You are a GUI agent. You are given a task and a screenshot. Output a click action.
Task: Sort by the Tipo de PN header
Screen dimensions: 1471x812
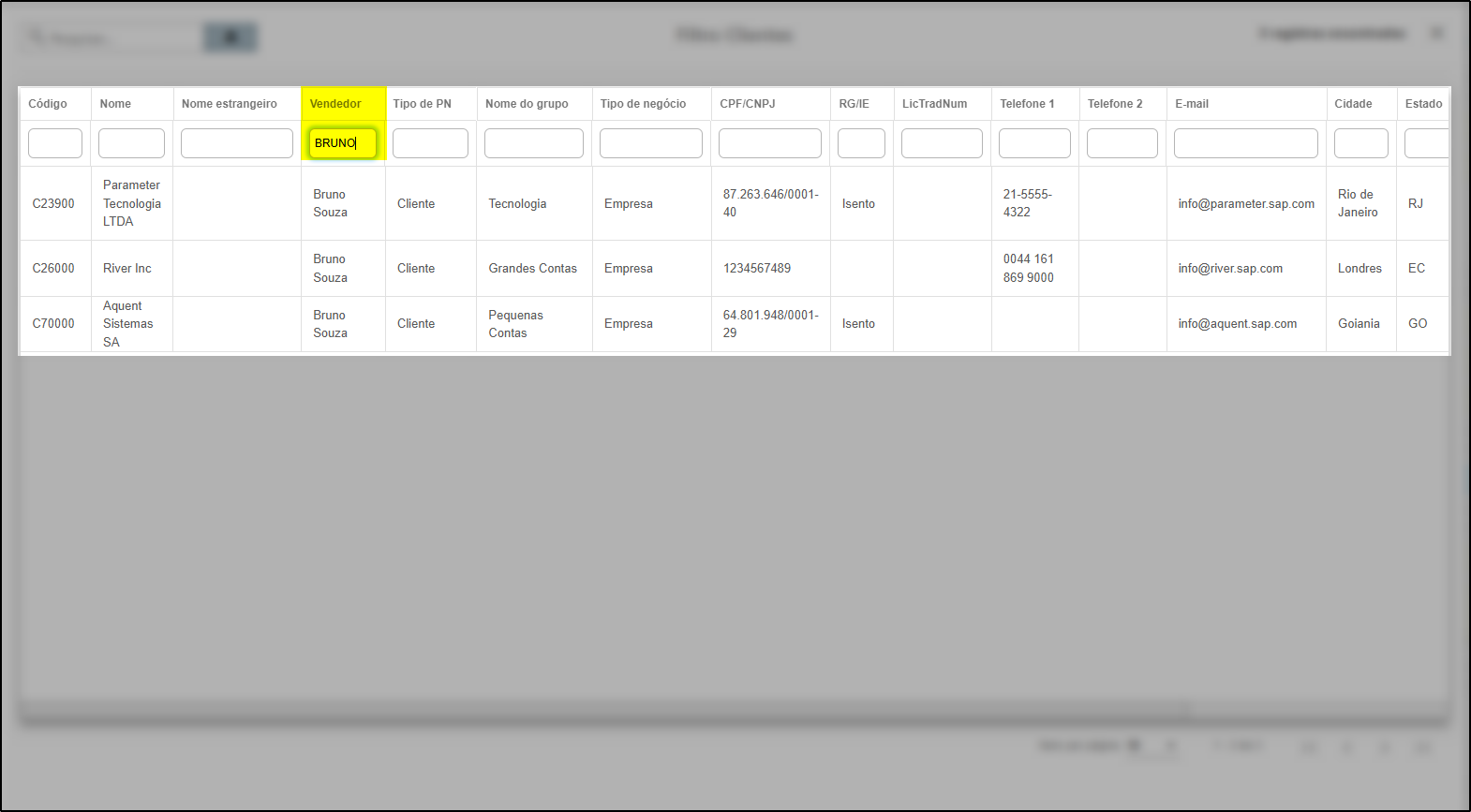(x=422, y=104)
